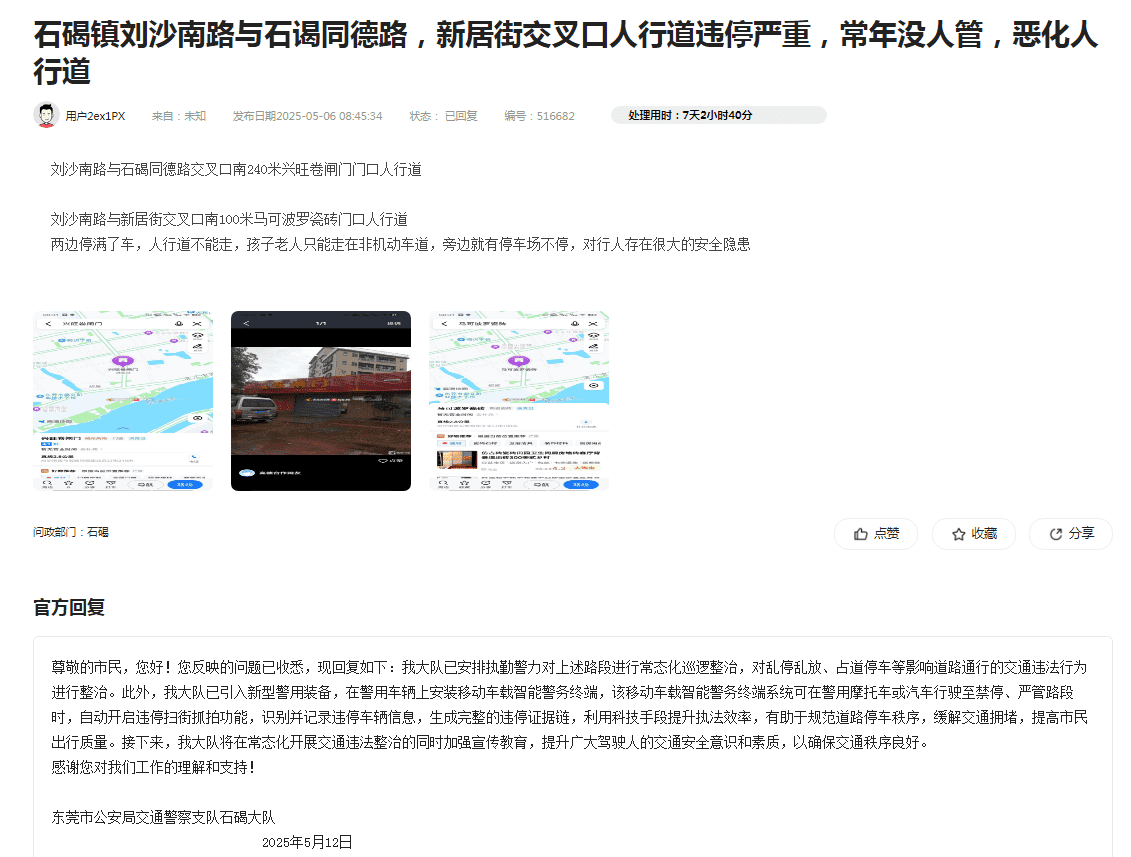Viewport: 1131px width, 857px height.
Task: Open the first map screenshot thumbnail
Action: tap(123, 401)
